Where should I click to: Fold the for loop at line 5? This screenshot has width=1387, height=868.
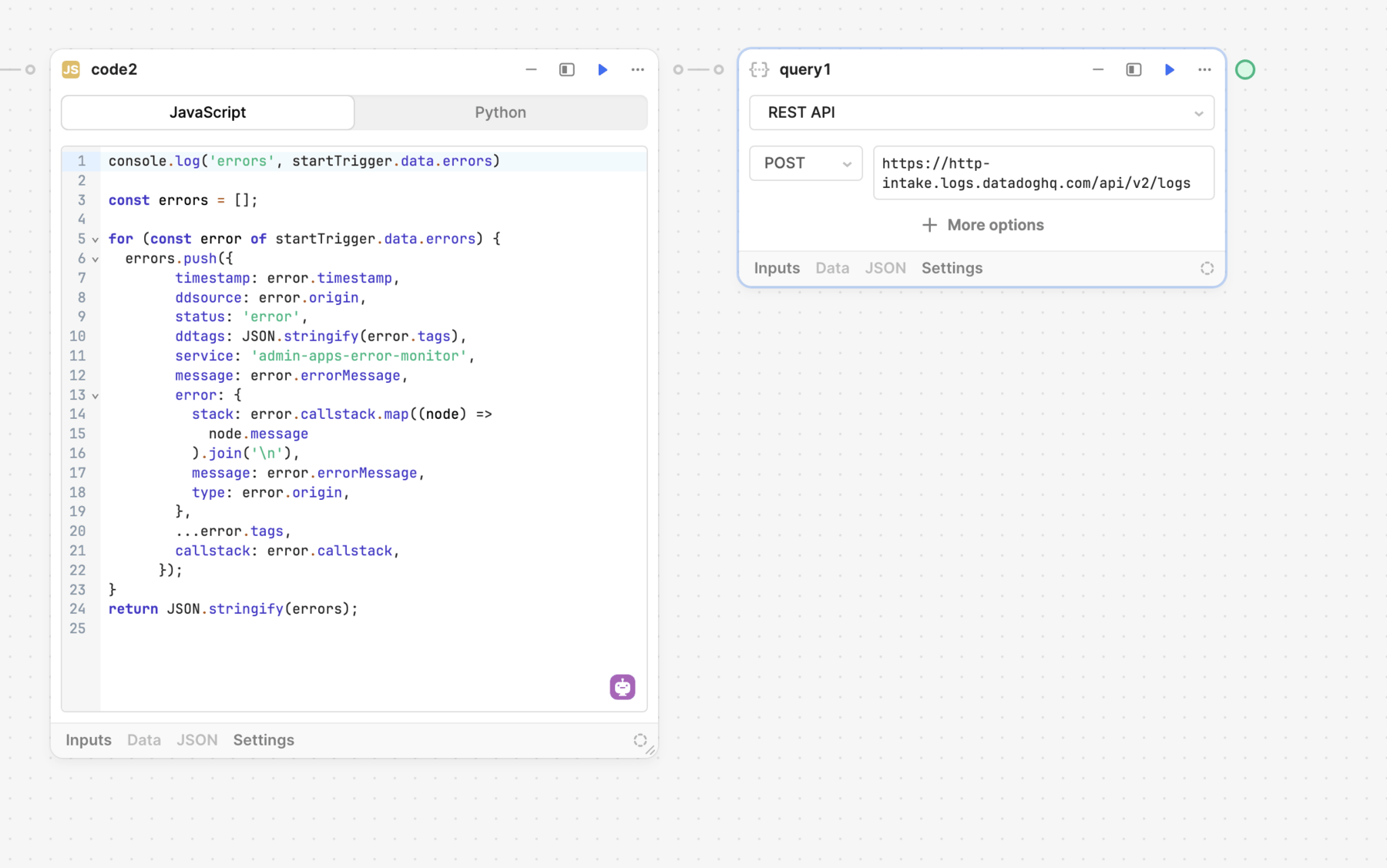pyautogui.click(x=96, y=240)
